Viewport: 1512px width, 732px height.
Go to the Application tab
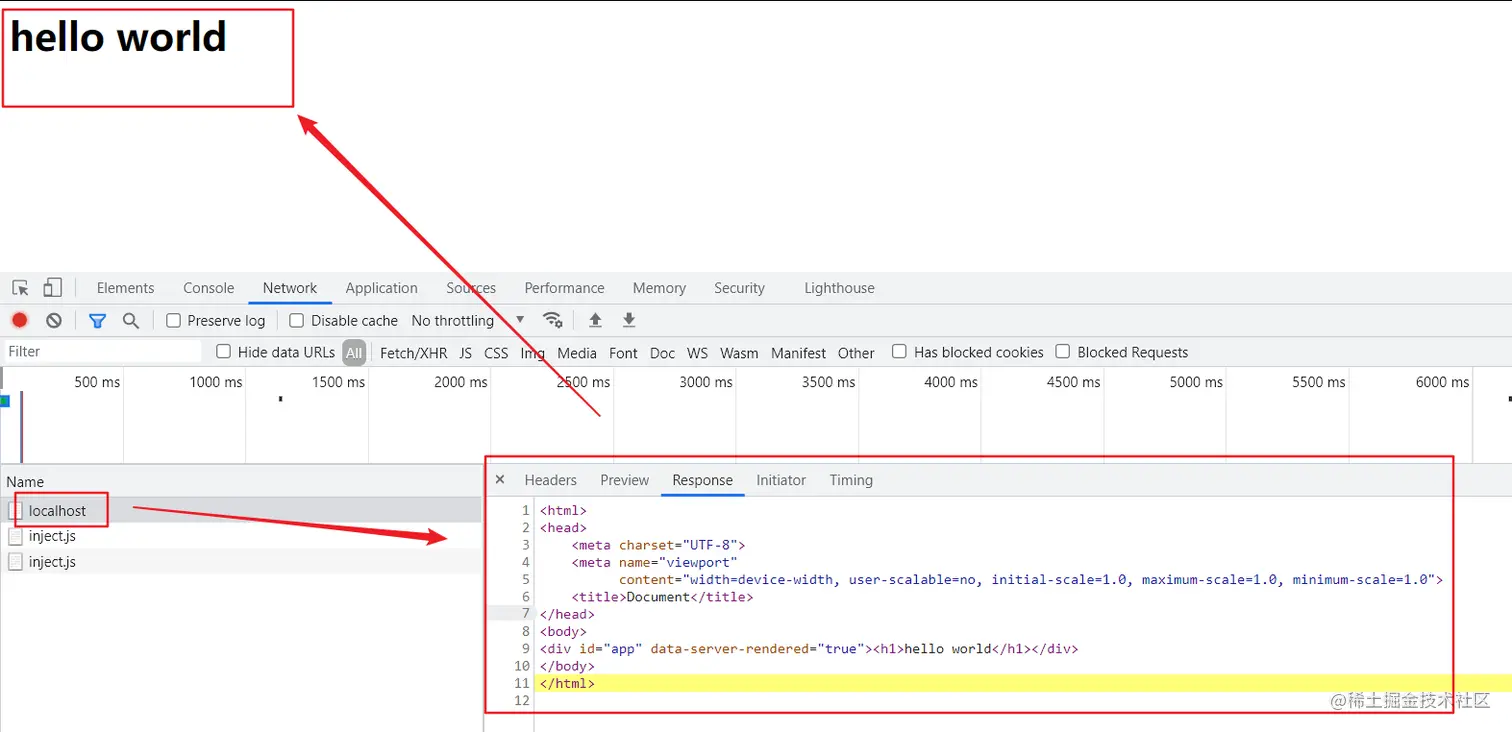(x=382, y=288)
